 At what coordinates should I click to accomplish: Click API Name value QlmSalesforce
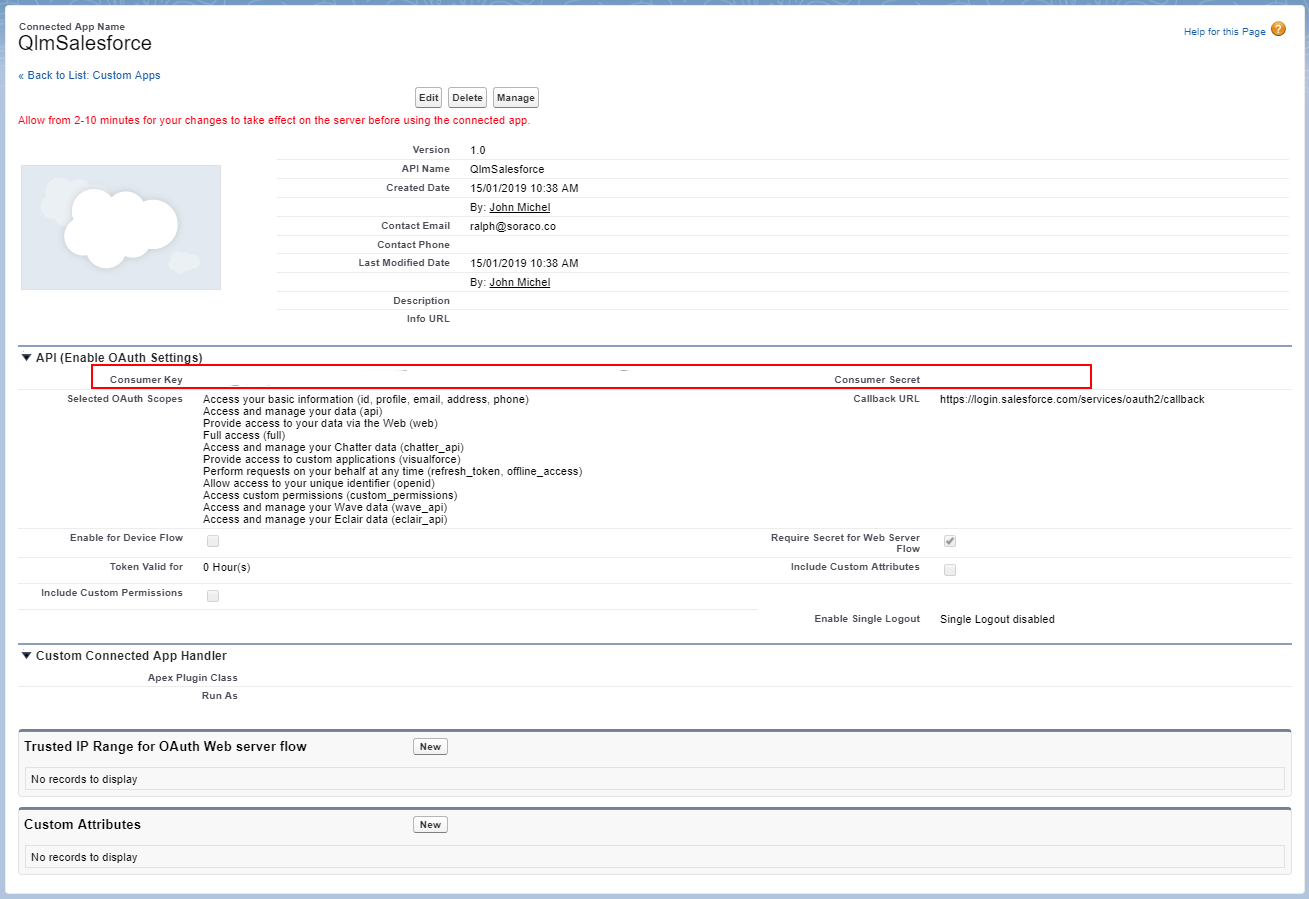coord(507,169)
